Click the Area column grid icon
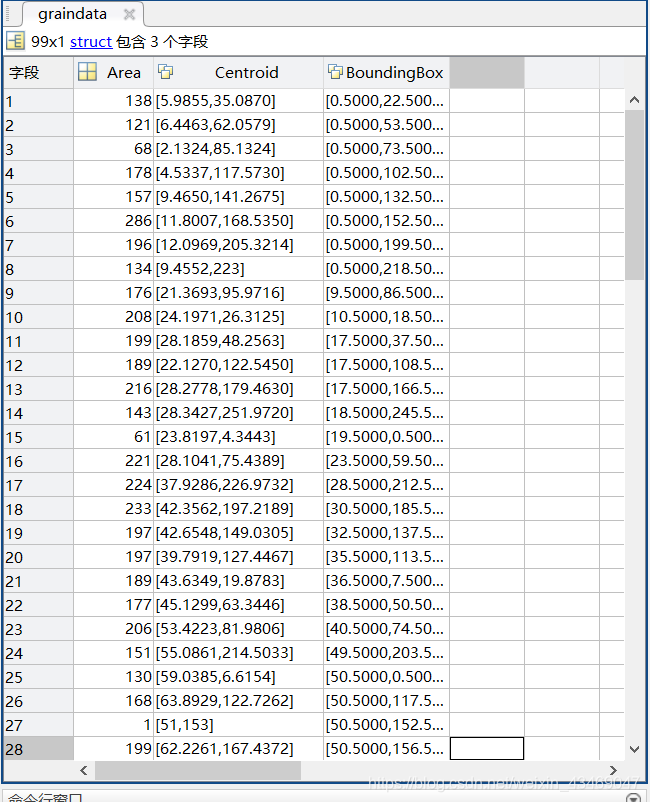 (x=87, y=72)
